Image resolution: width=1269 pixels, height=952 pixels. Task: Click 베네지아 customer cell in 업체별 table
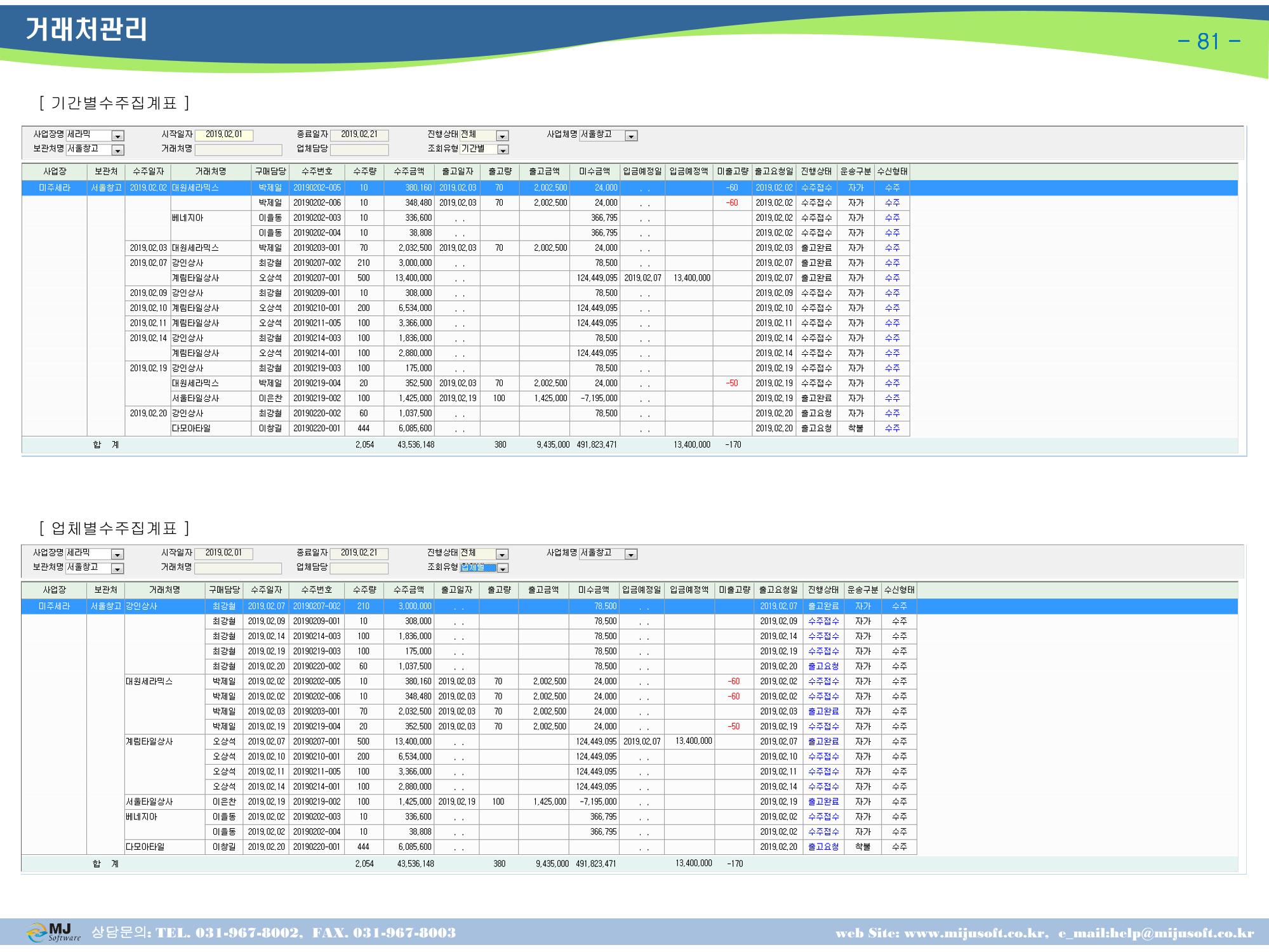point(165,817)
